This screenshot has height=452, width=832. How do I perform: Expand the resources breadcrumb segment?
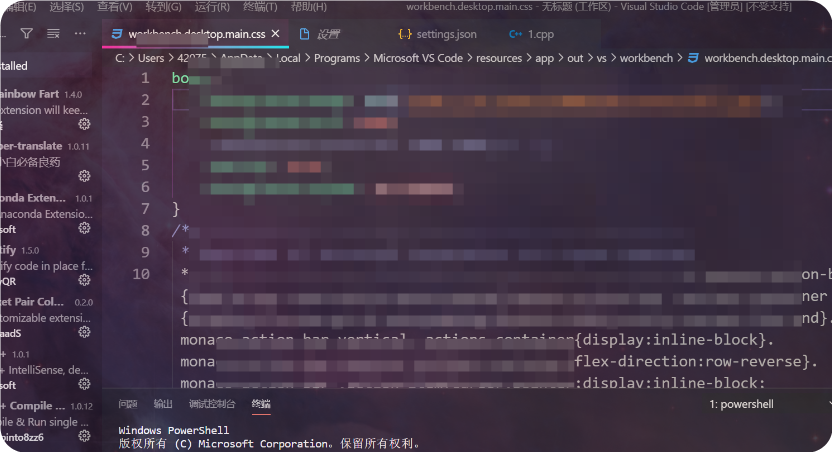497,58
